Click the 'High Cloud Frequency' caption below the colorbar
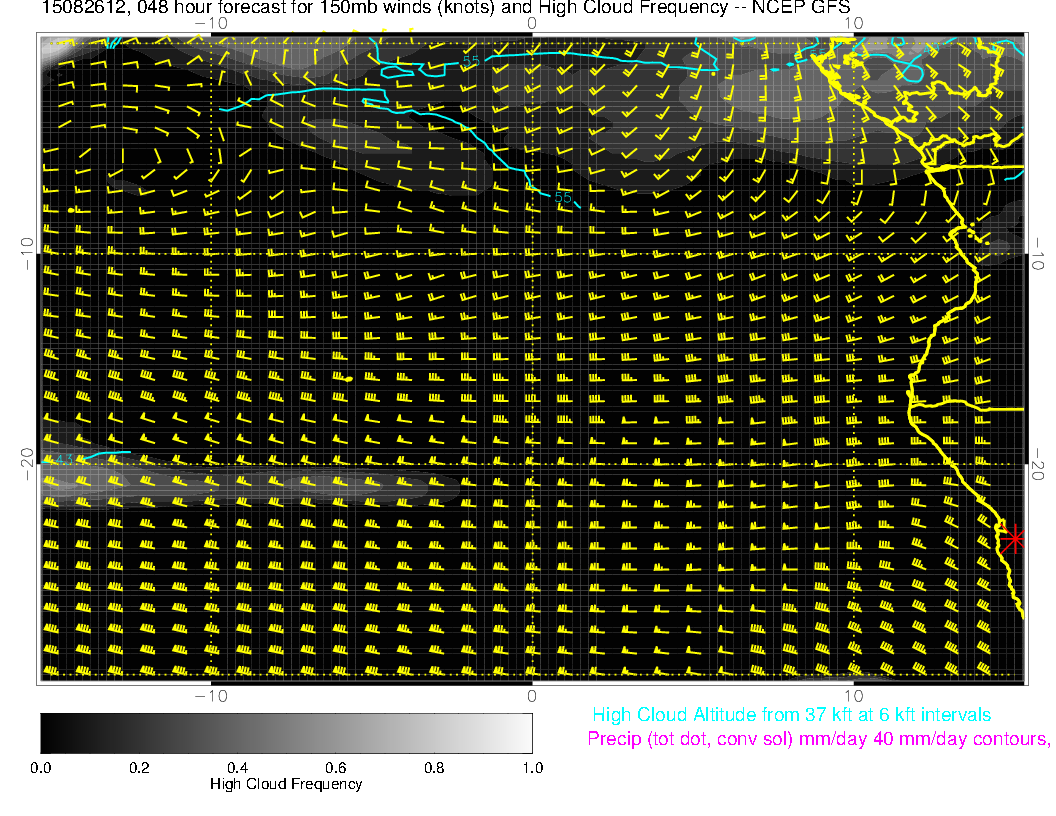Image resolution: width=1056 pixels, height=816 pixels. click(x=286, y=784)
